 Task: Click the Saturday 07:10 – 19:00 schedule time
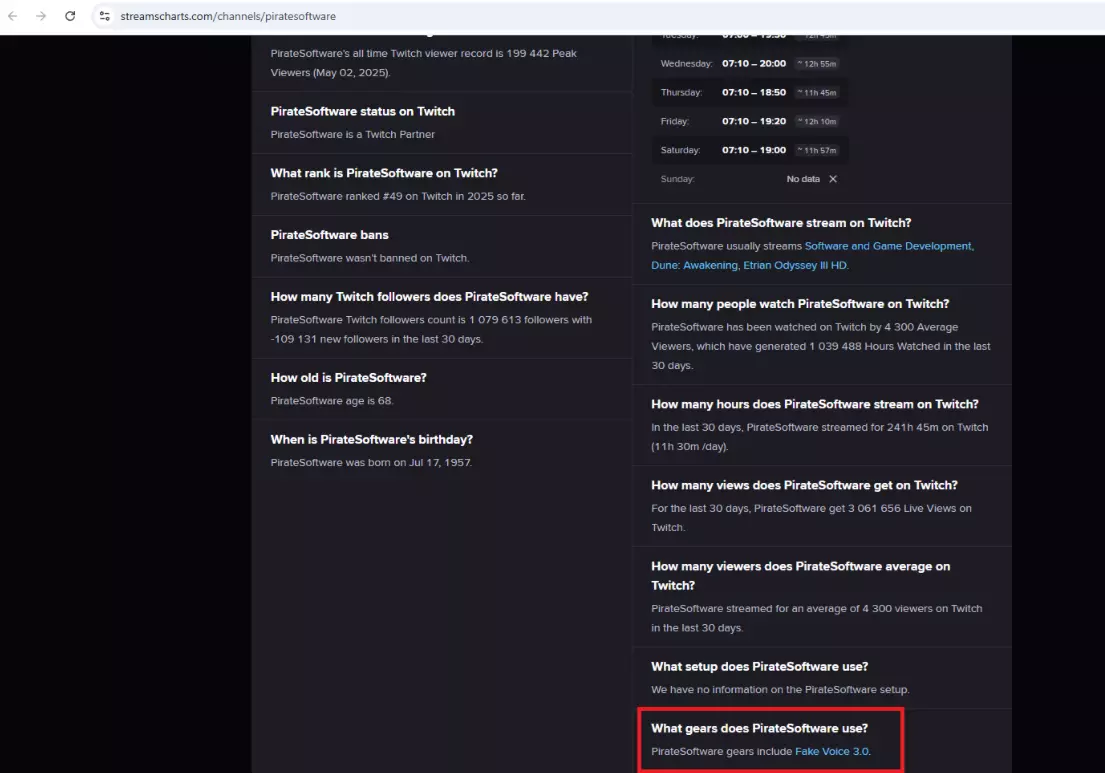pyautogui.click(x=753, y=150)
